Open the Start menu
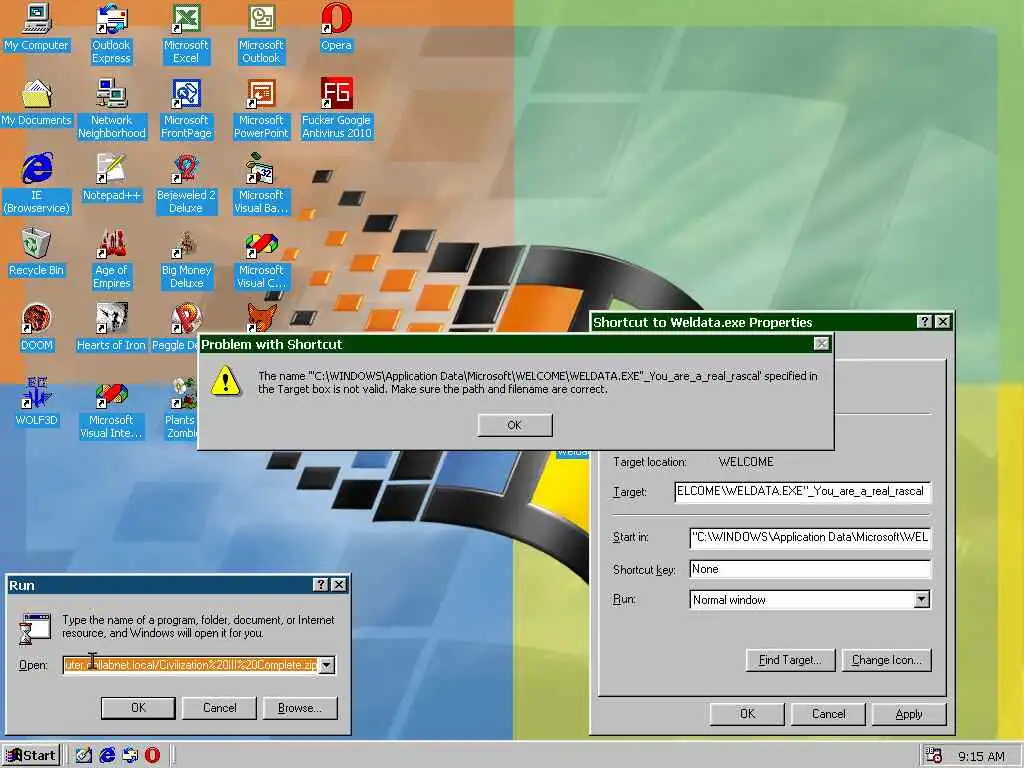Image resolution: width=1024 pixels, height=768 pixels. point(31,755)
